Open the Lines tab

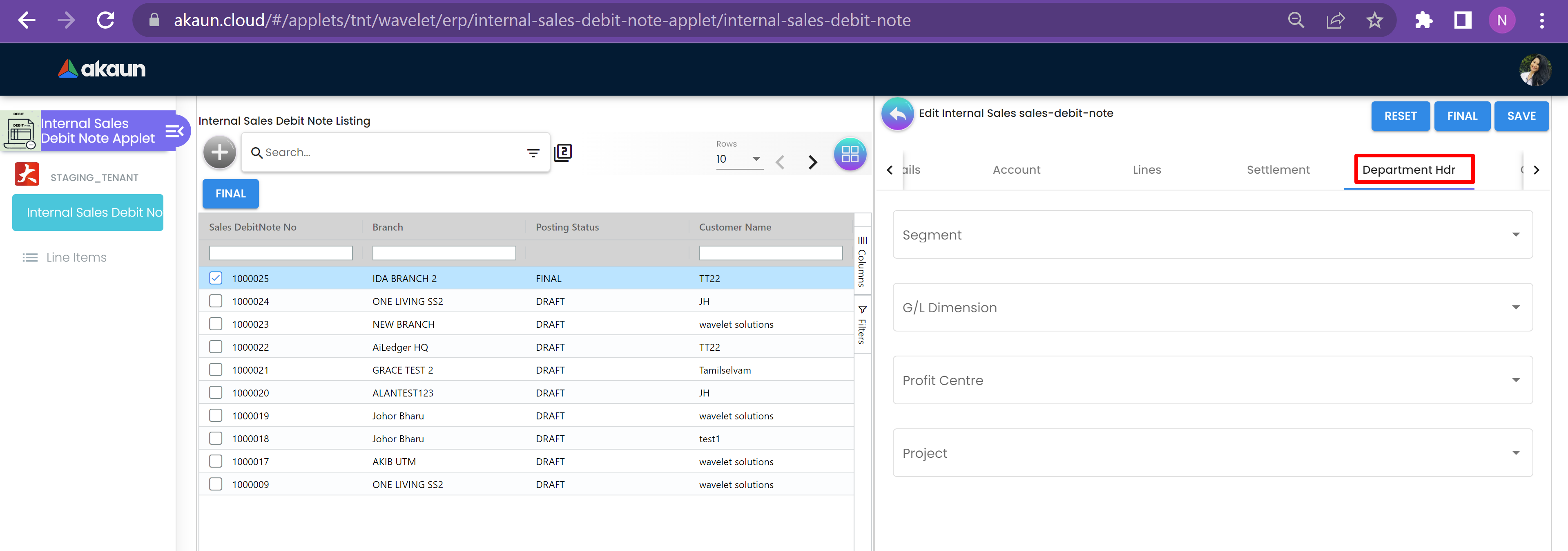[x=1146, y=170]
